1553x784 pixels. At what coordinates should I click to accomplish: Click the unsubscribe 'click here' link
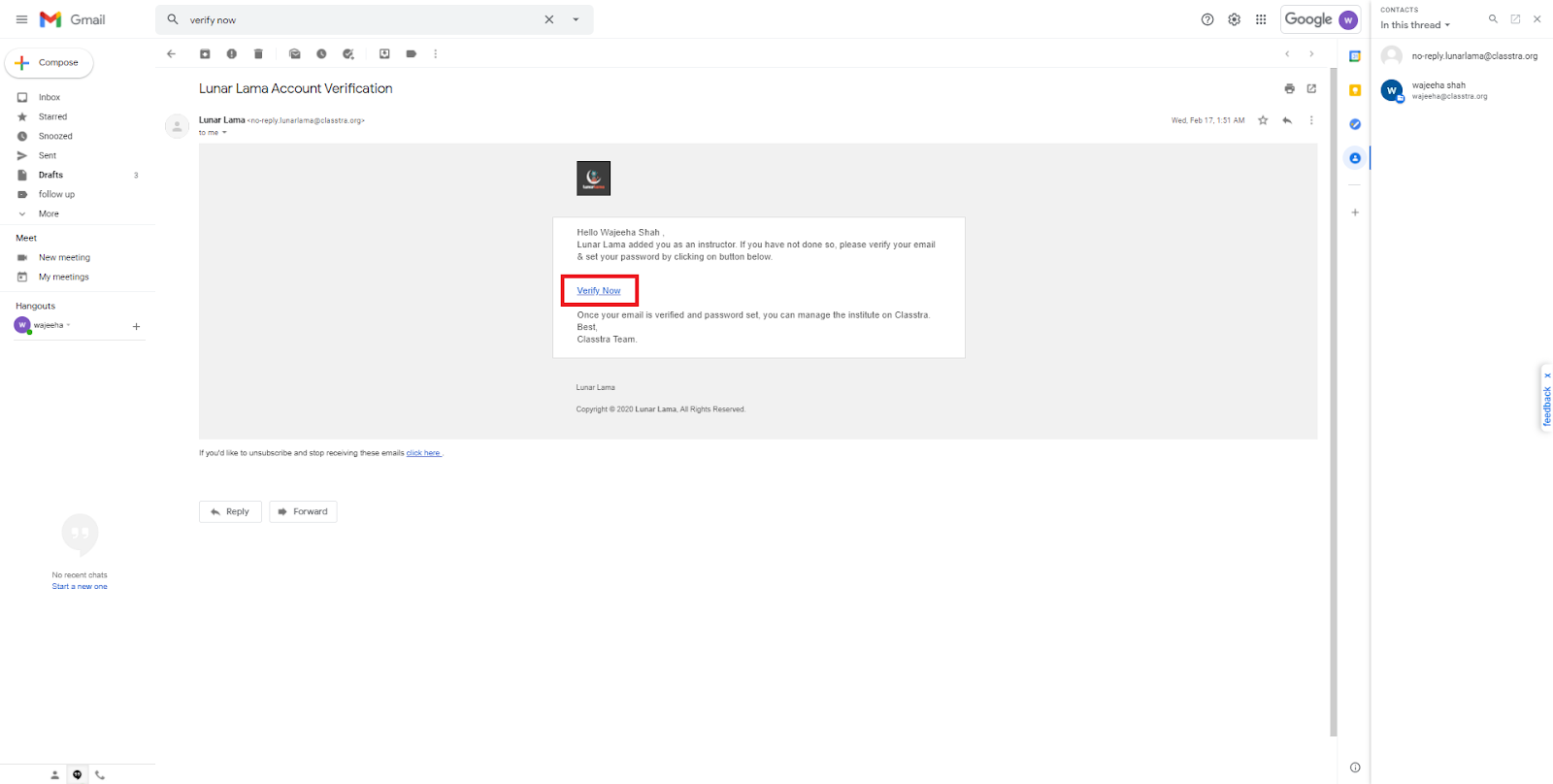[x=423, y=453]
